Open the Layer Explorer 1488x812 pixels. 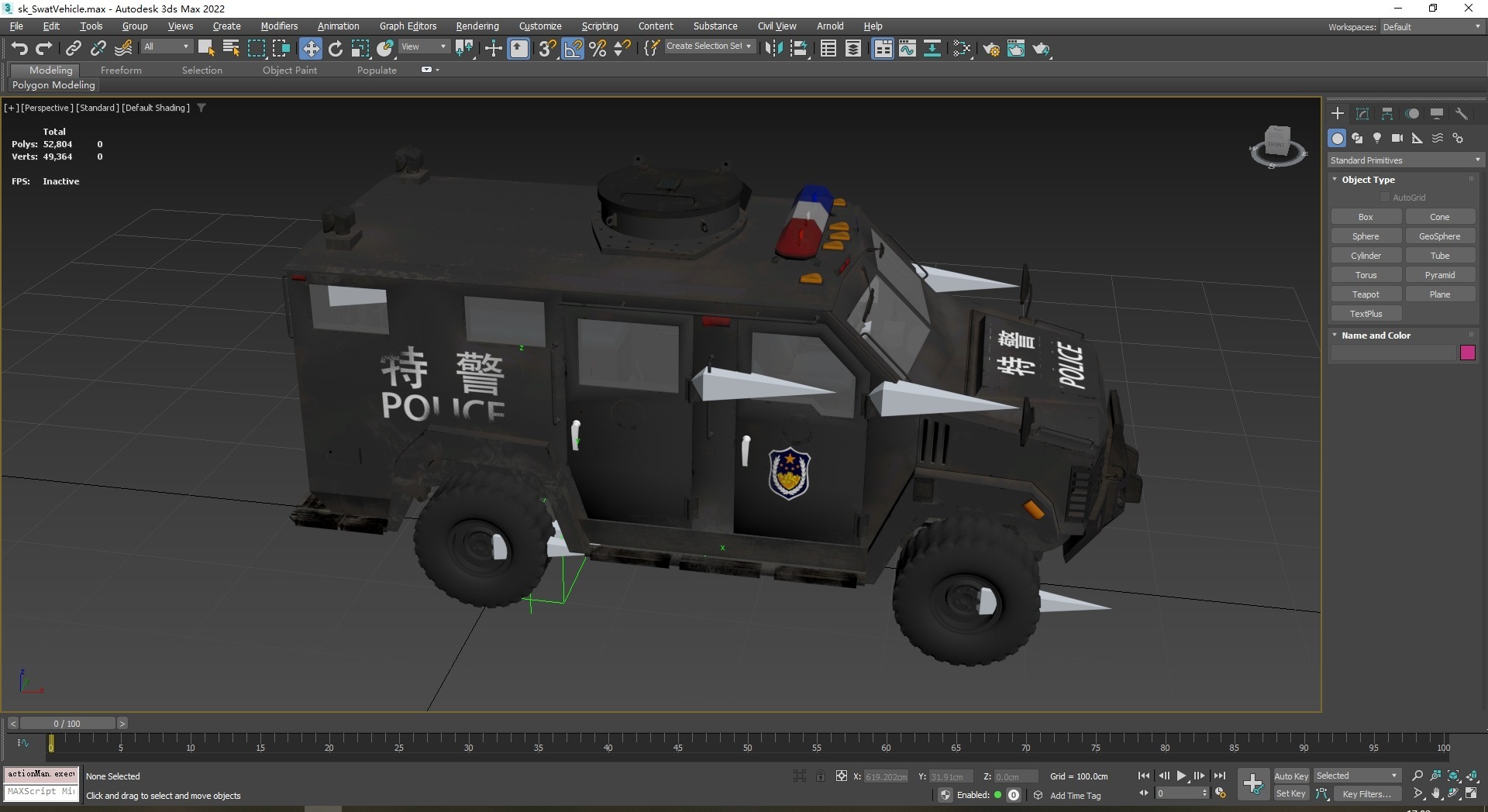[x=853, y=48]
